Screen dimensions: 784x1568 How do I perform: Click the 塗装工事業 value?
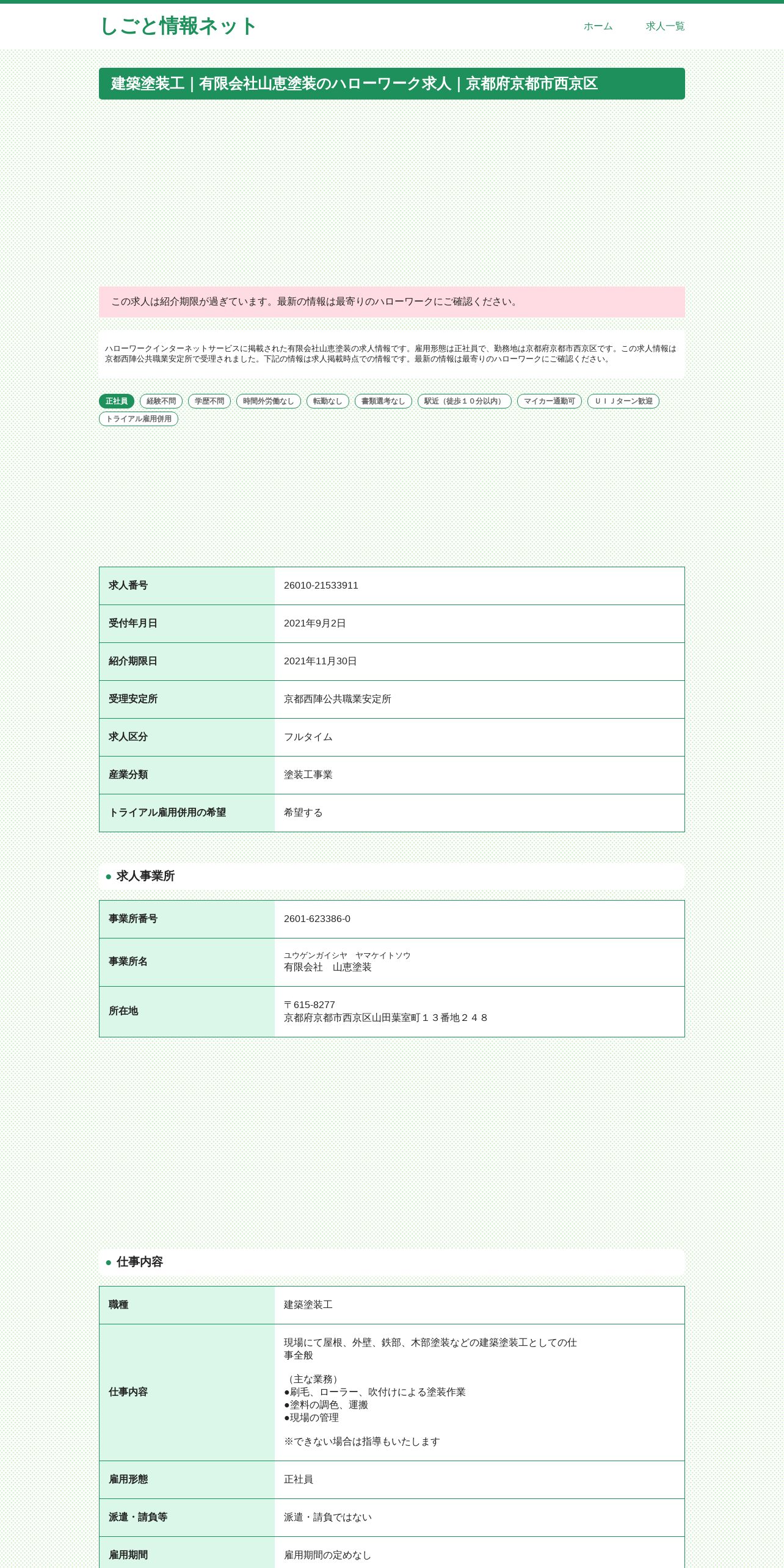308,775
